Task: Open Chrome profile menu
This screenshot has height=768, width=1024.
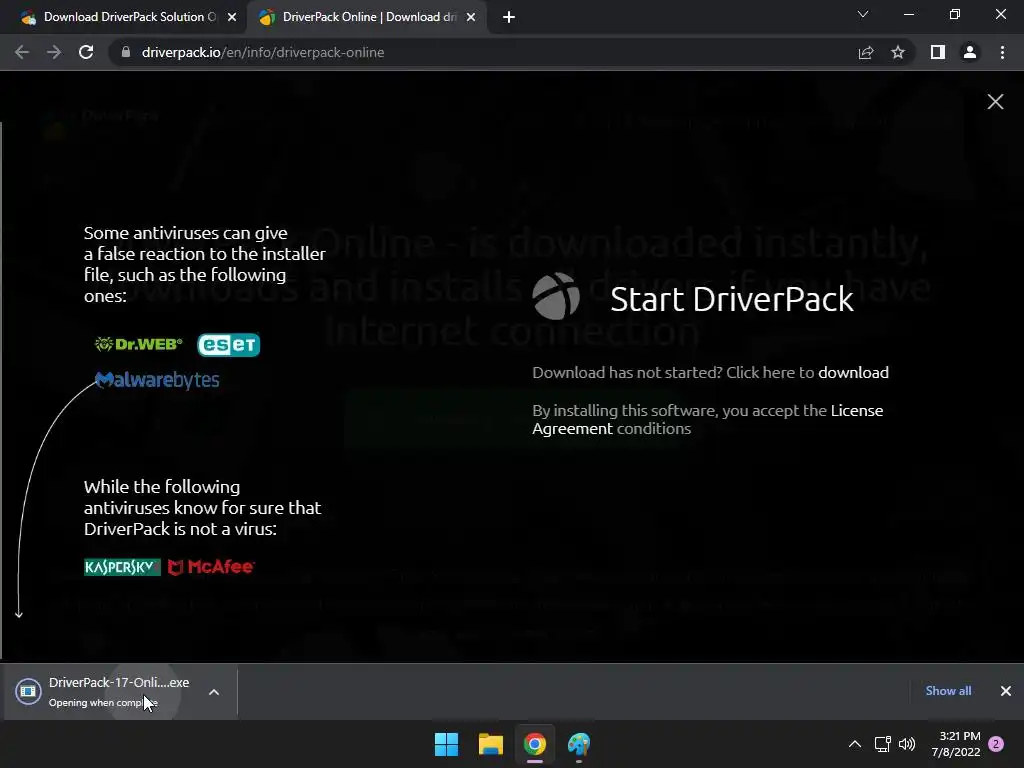Action: tap(970, 52)
